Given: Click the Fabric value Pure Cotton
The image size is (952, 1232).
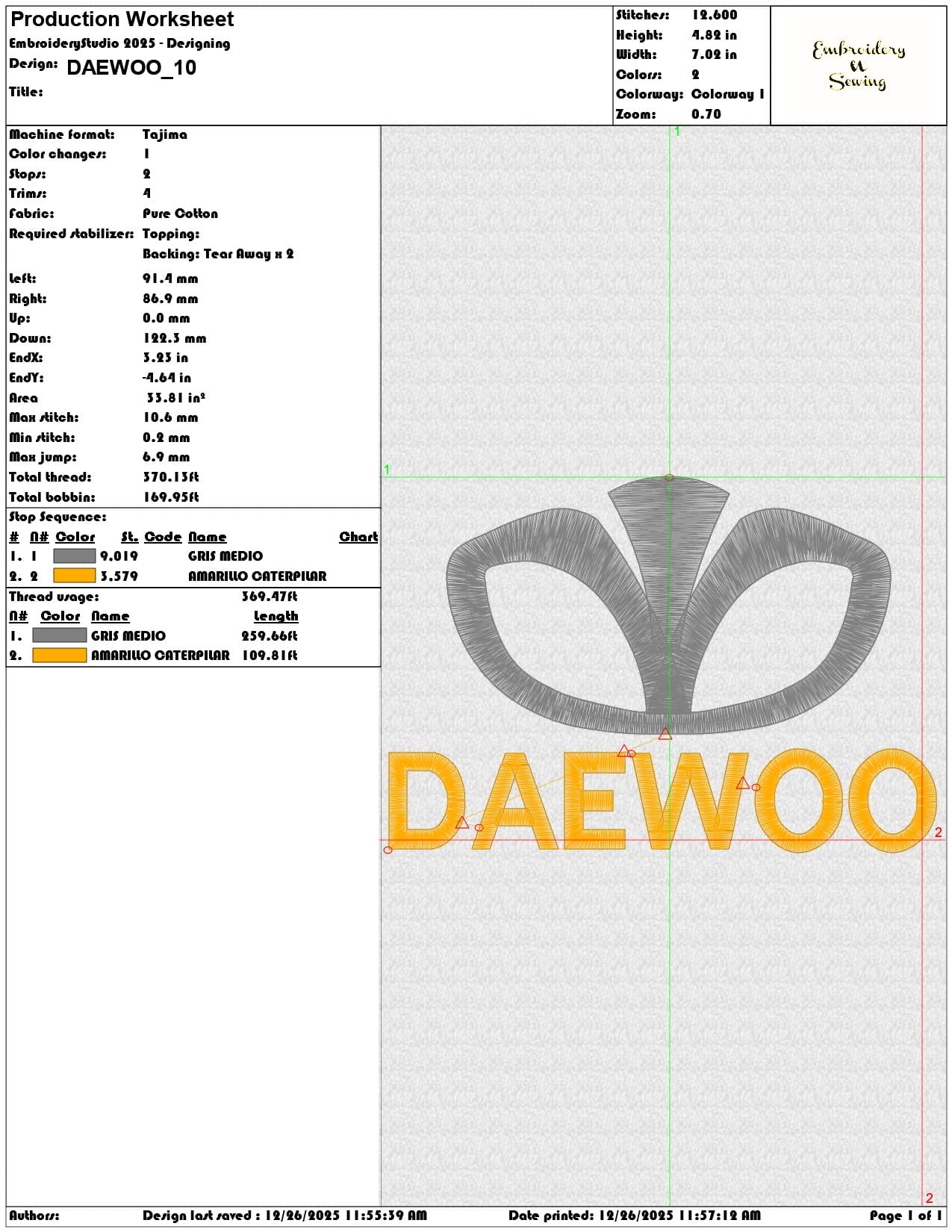Looking at the screenshot, I should (x=180, y=214).
